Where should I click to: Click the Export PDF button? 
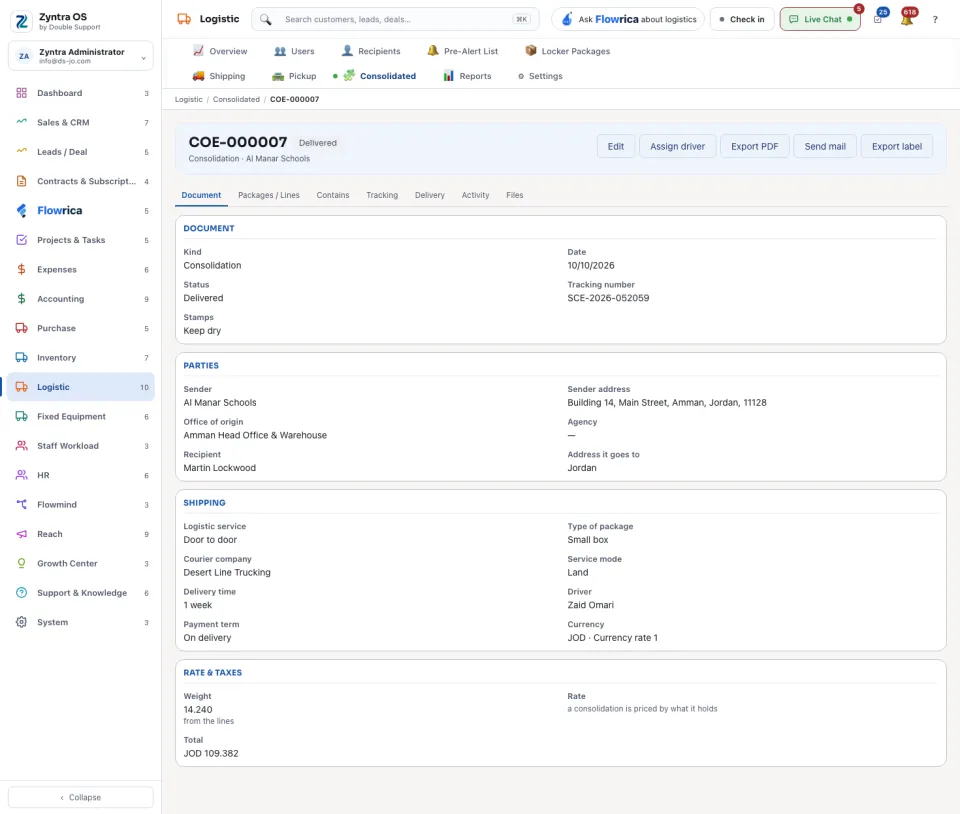click(754, 146)
